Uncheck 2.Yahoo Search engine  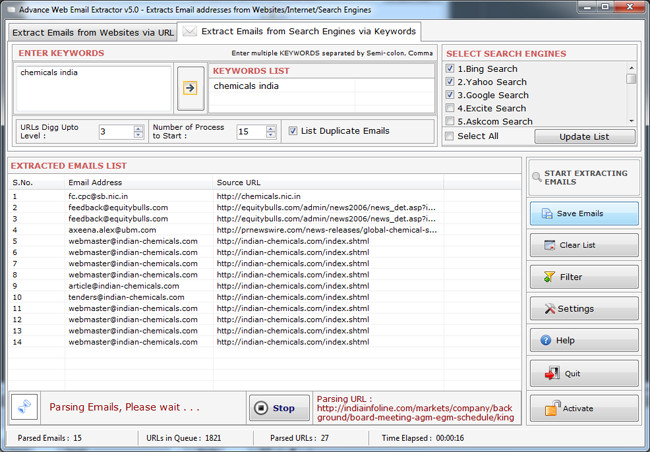450,82
